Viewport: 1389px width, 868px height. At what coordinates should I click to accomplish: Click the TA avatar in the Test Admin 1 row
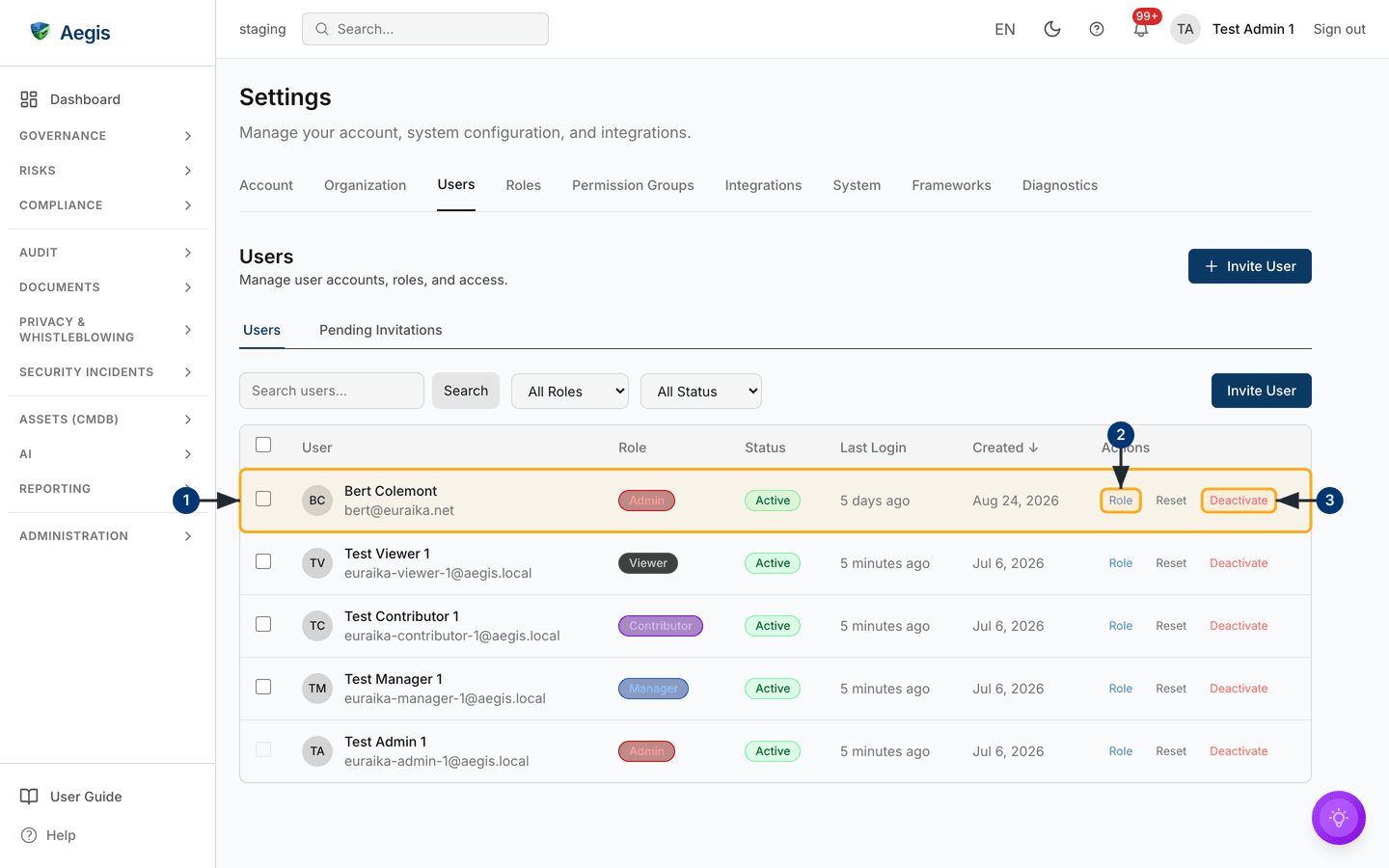click(317, 751)
